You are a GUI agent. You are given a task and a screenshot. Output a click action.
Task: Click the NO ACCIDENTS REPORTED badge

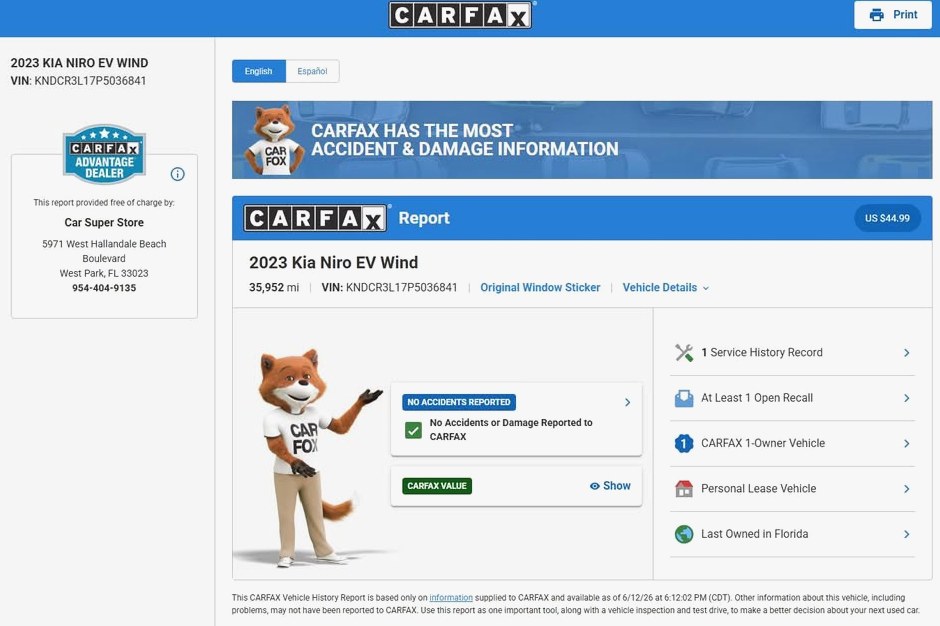pyautogui.click(x=459, y=402)
